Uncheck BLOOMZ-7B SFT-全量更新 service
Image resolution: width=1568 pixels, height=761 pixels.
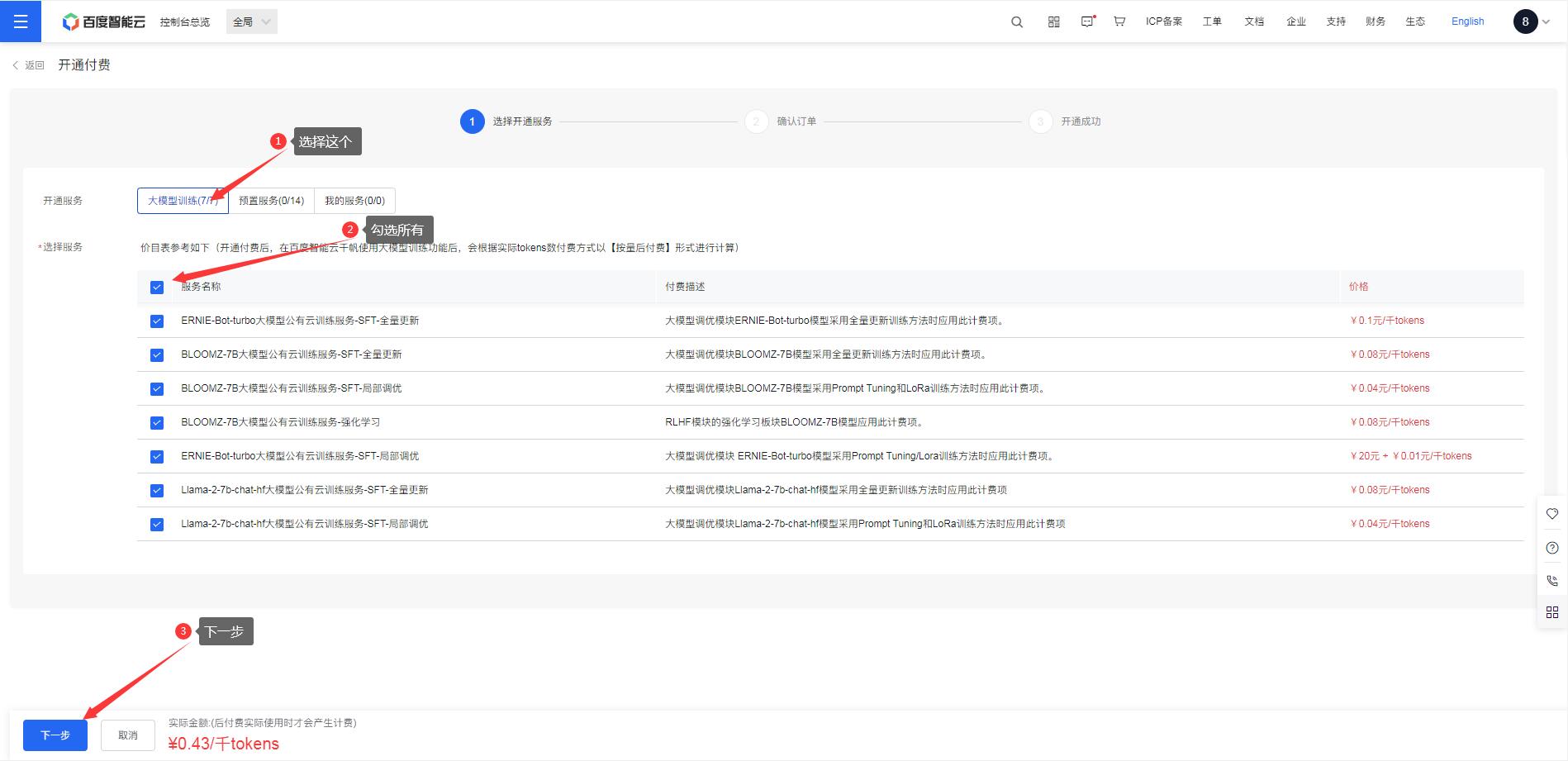(157, 355)
